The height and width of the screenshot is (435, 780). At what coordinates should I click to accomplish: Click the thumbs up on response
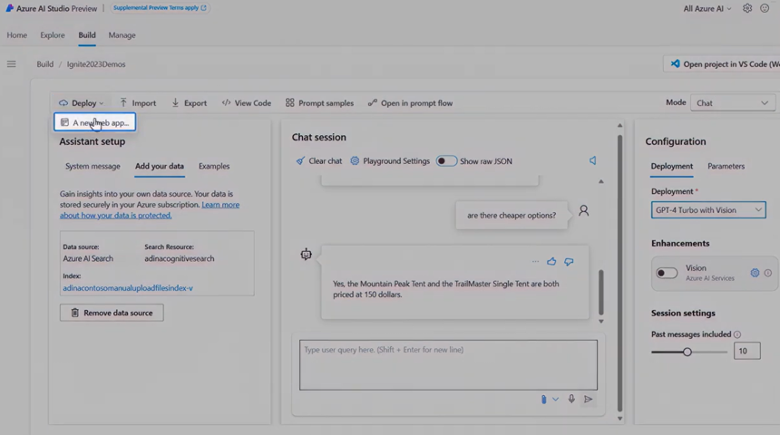[552, 261]
